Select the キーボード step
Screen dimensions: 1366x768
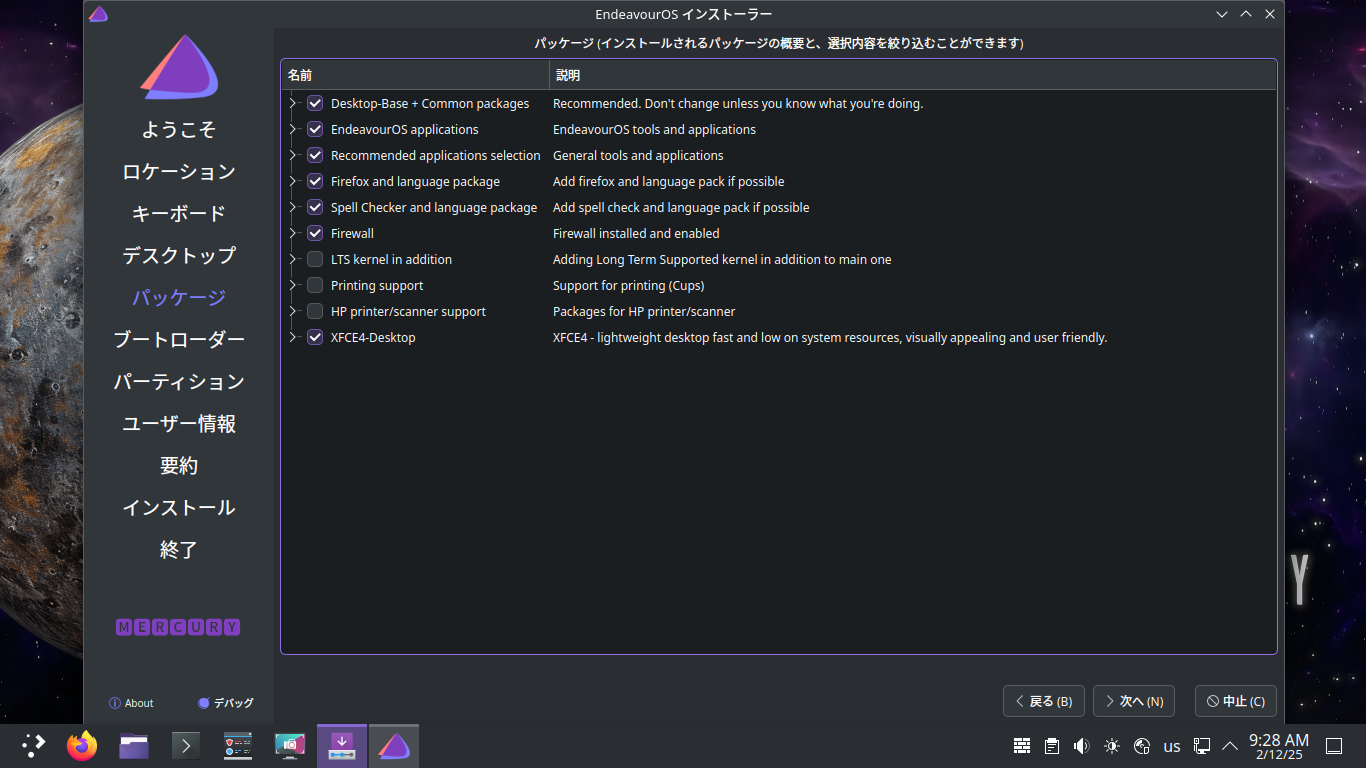[179, 214]
